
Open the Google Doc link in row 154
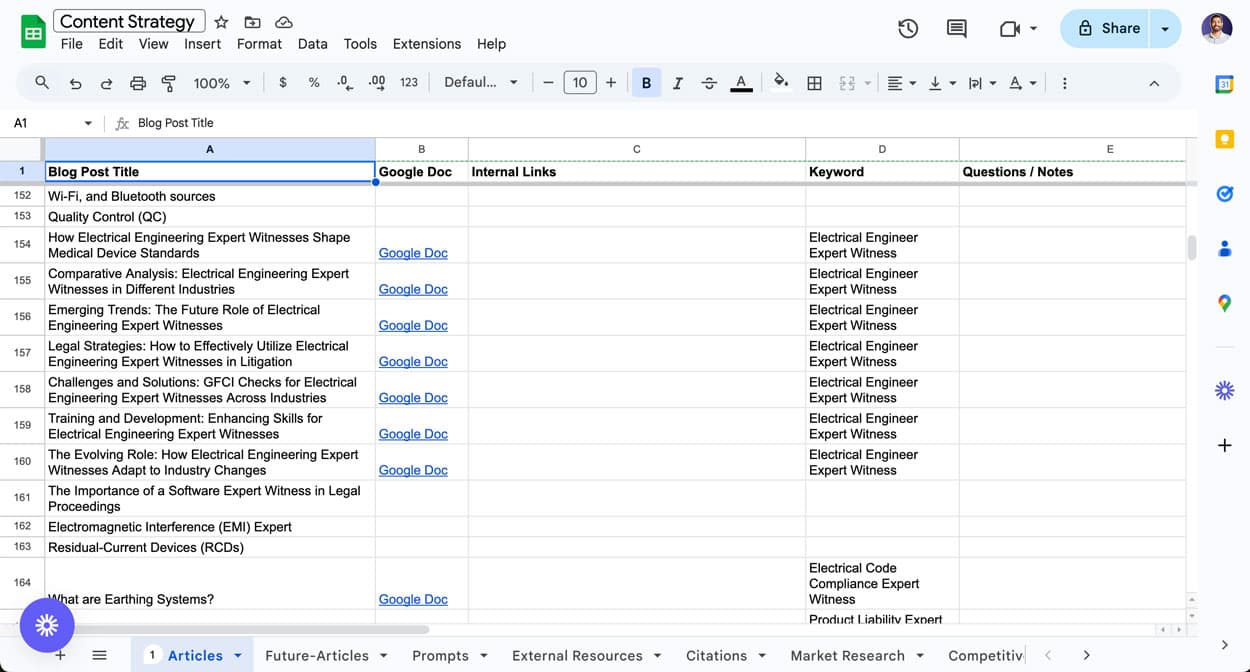coord(412,253)
